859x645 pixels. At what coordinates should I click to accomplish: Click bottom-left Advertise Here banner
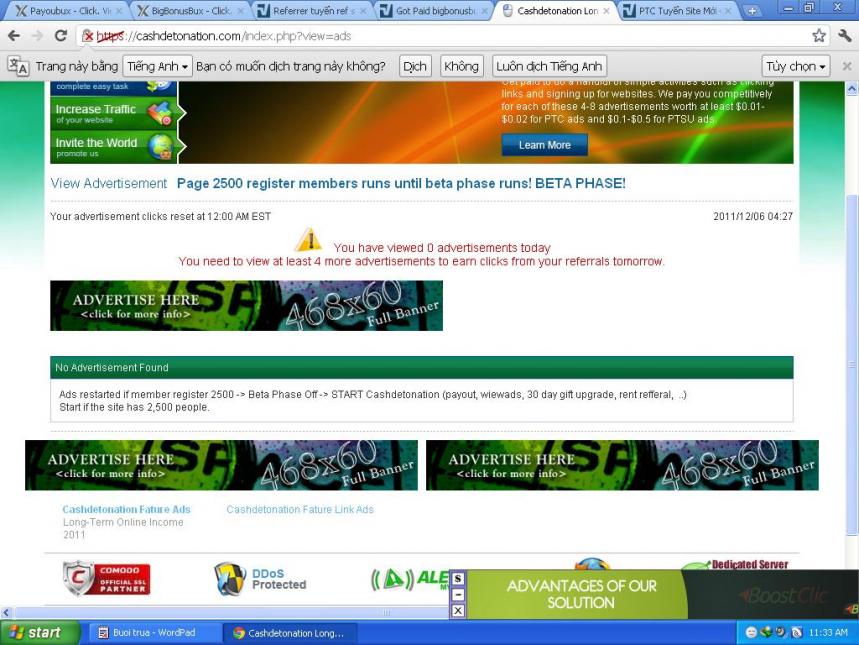pos(221,465)
